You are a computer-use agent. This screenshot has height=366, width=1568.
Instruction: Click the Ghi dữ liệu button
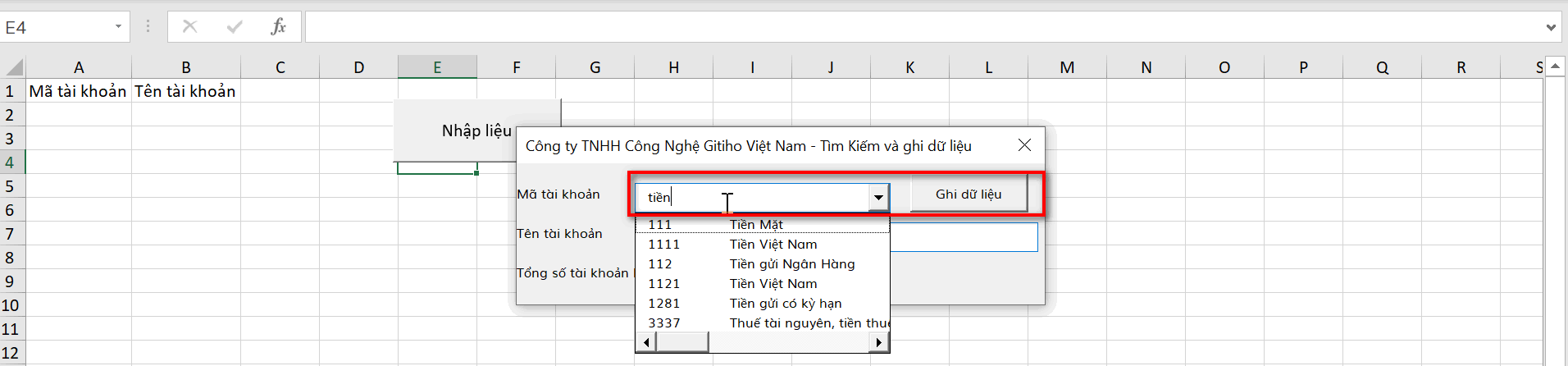(969, 194)
